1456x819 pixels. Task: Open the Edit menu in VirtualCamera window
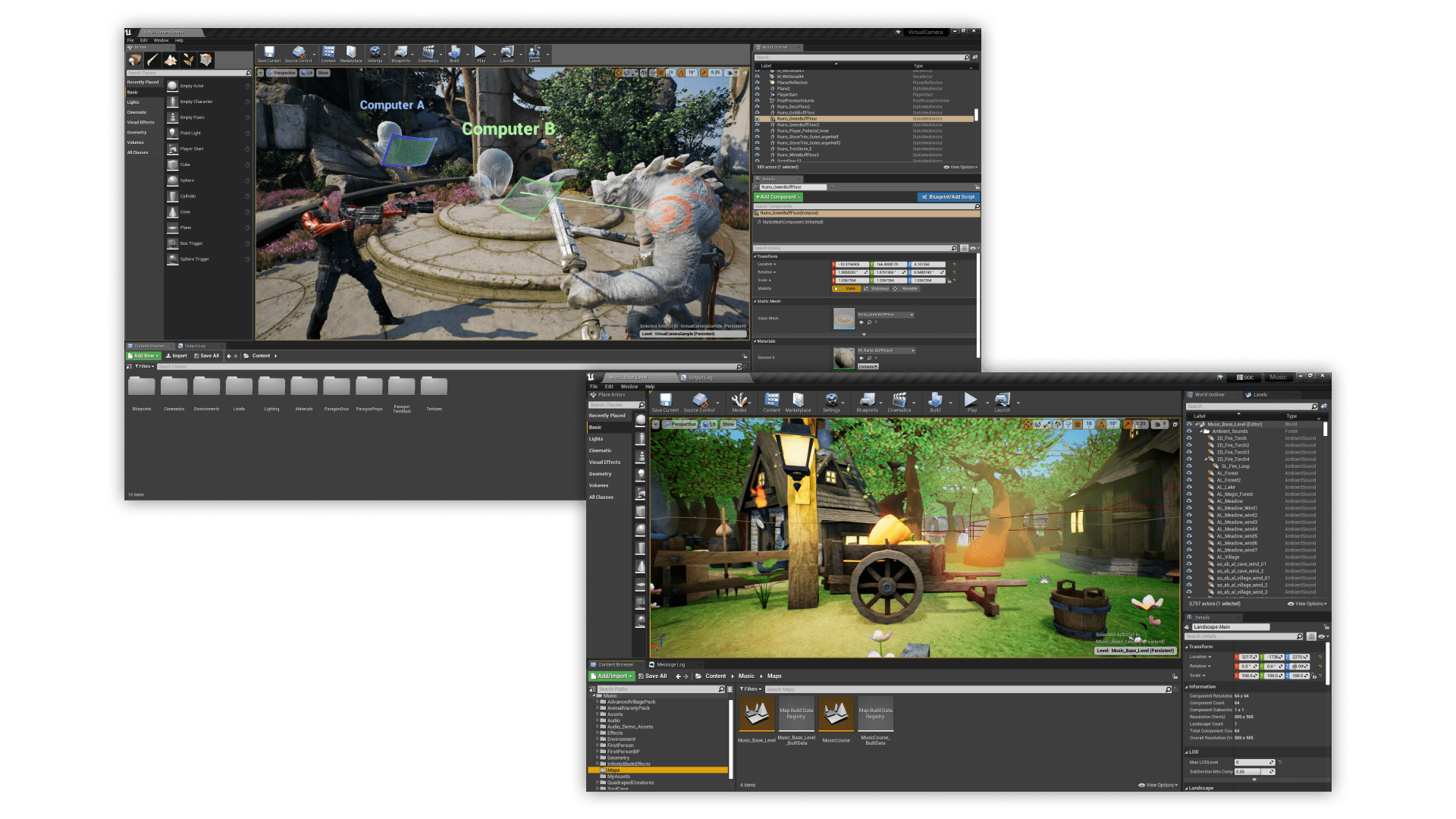click(143, 41)
